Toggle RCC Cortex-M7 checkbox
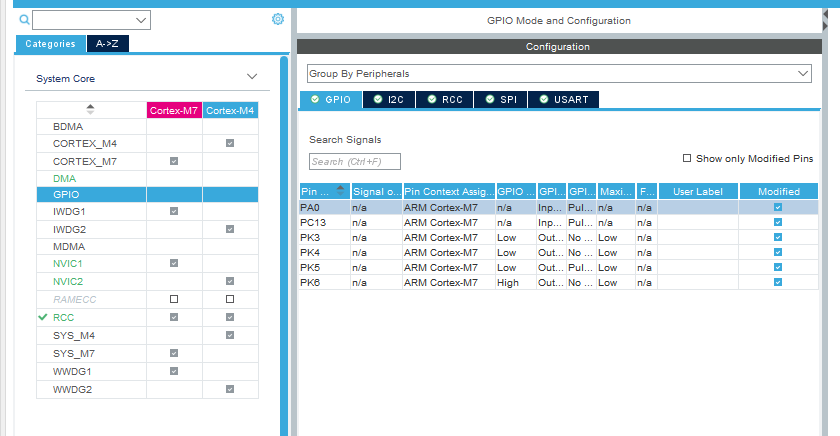 tap(174, 317)
